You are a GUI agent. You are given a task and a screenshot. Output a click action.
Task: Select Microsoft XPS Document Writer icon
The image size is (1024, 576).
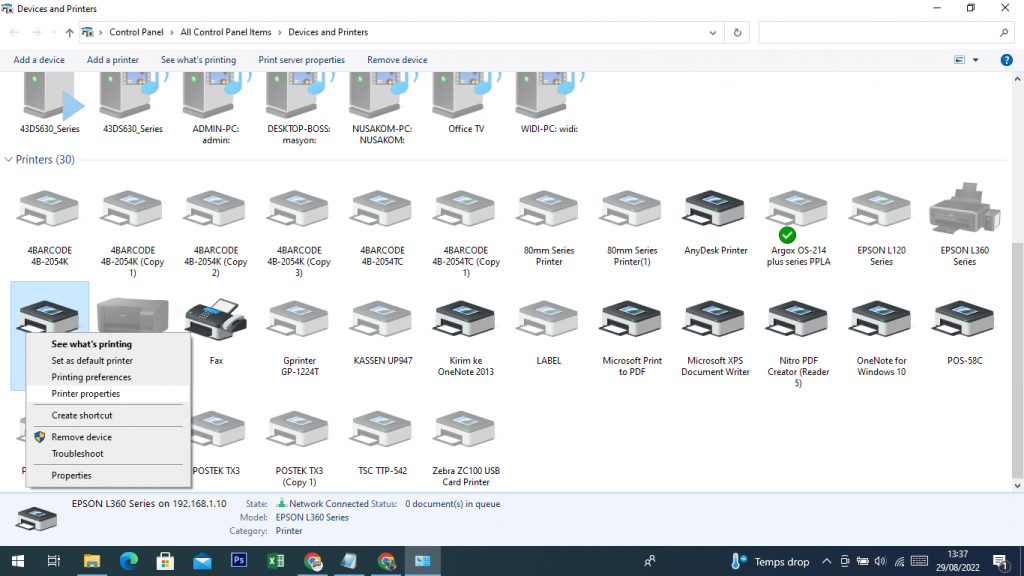714,321
